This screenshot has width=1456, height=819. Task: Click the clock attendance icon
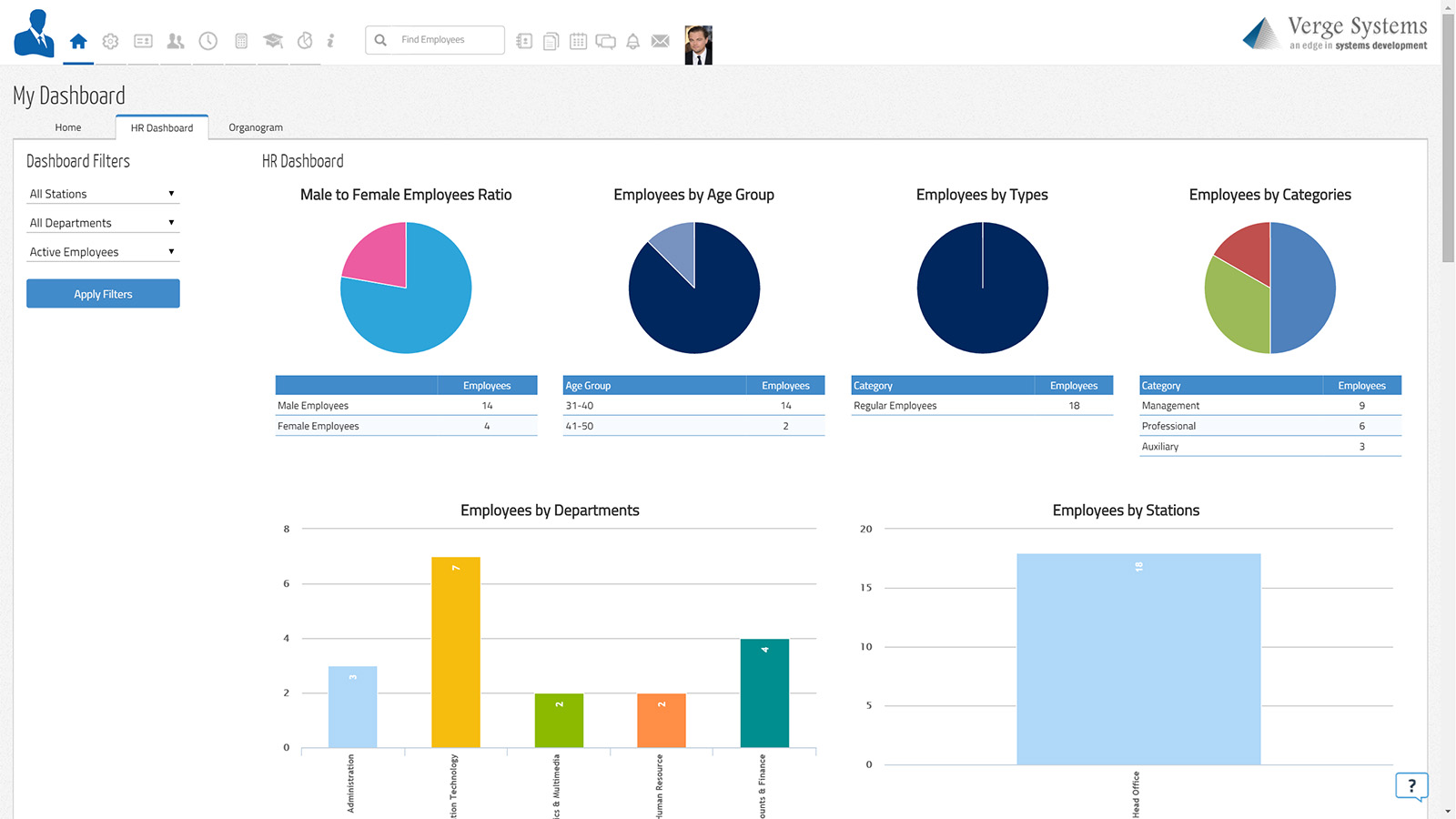[x=208, y=41]
